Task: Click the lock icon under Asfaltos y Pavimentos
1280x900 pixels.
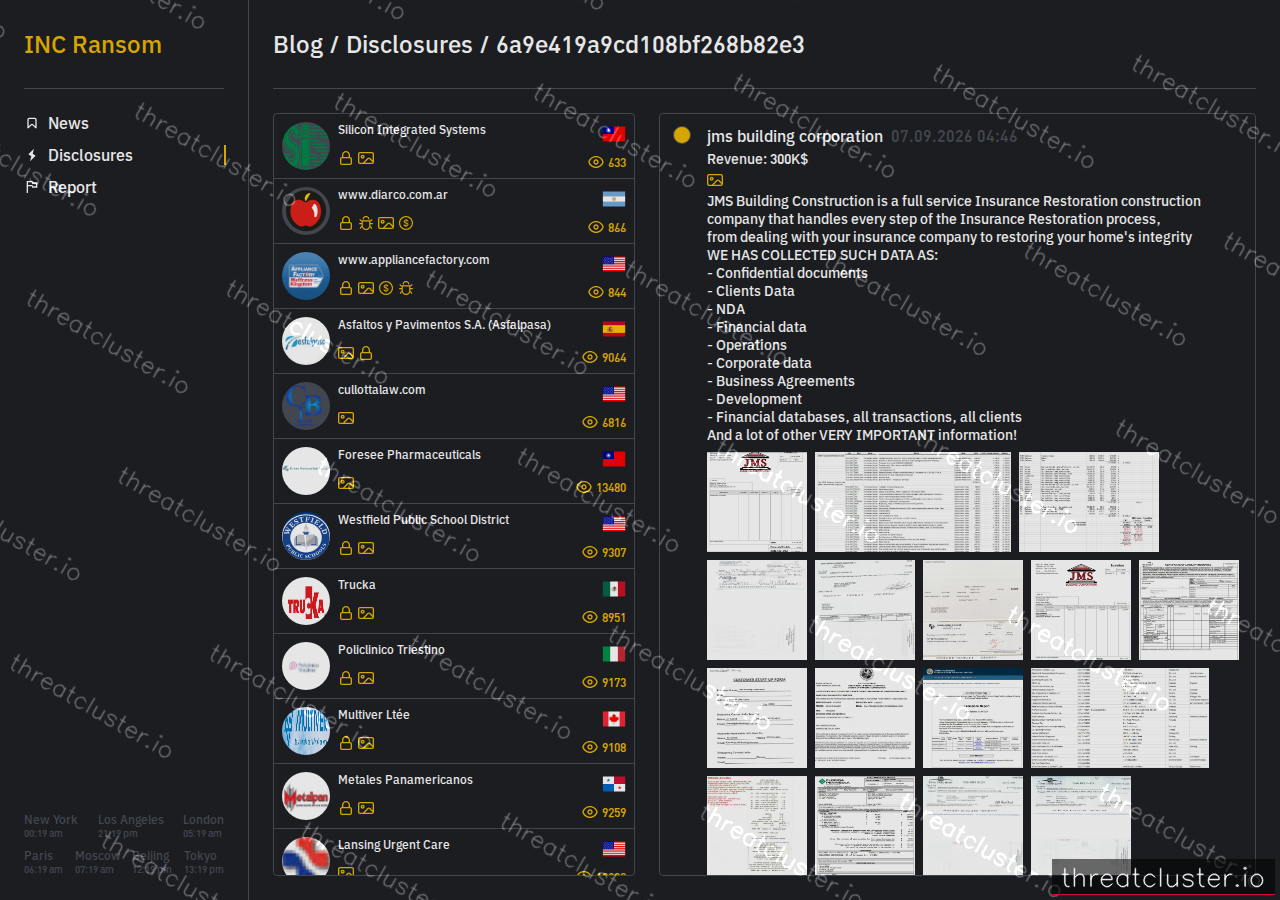Action: tap(366, 353)
